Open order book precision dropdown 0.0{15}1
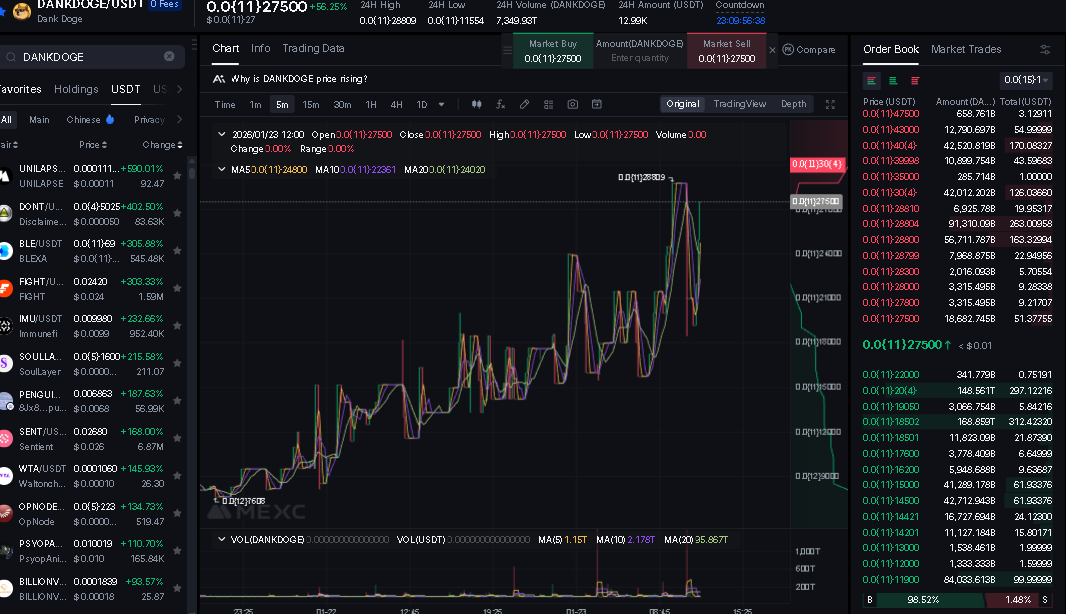This screenshot has width=1066, height=614. (x=1025, y=80)
